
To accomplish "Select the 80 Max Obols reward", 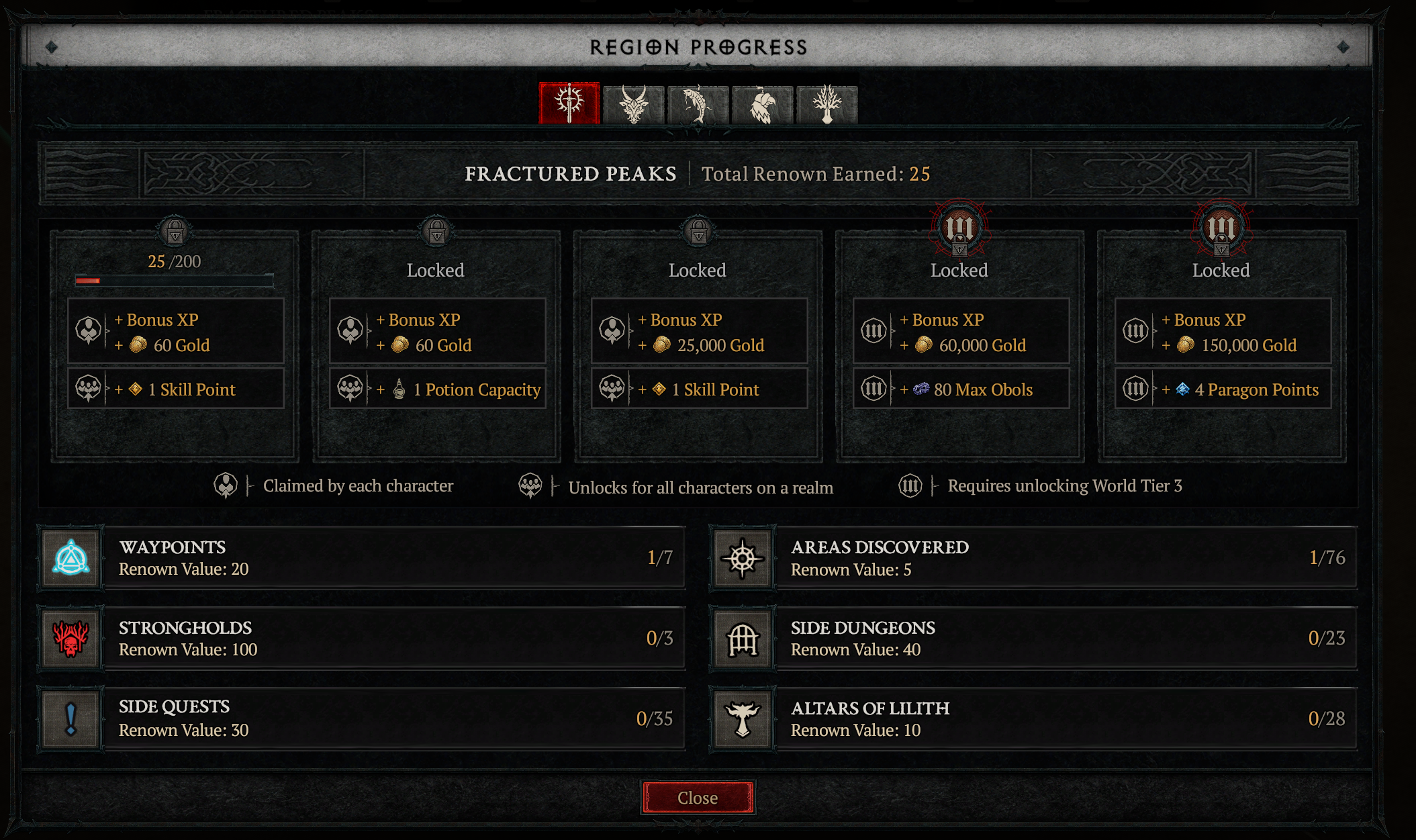I will 961,389.
